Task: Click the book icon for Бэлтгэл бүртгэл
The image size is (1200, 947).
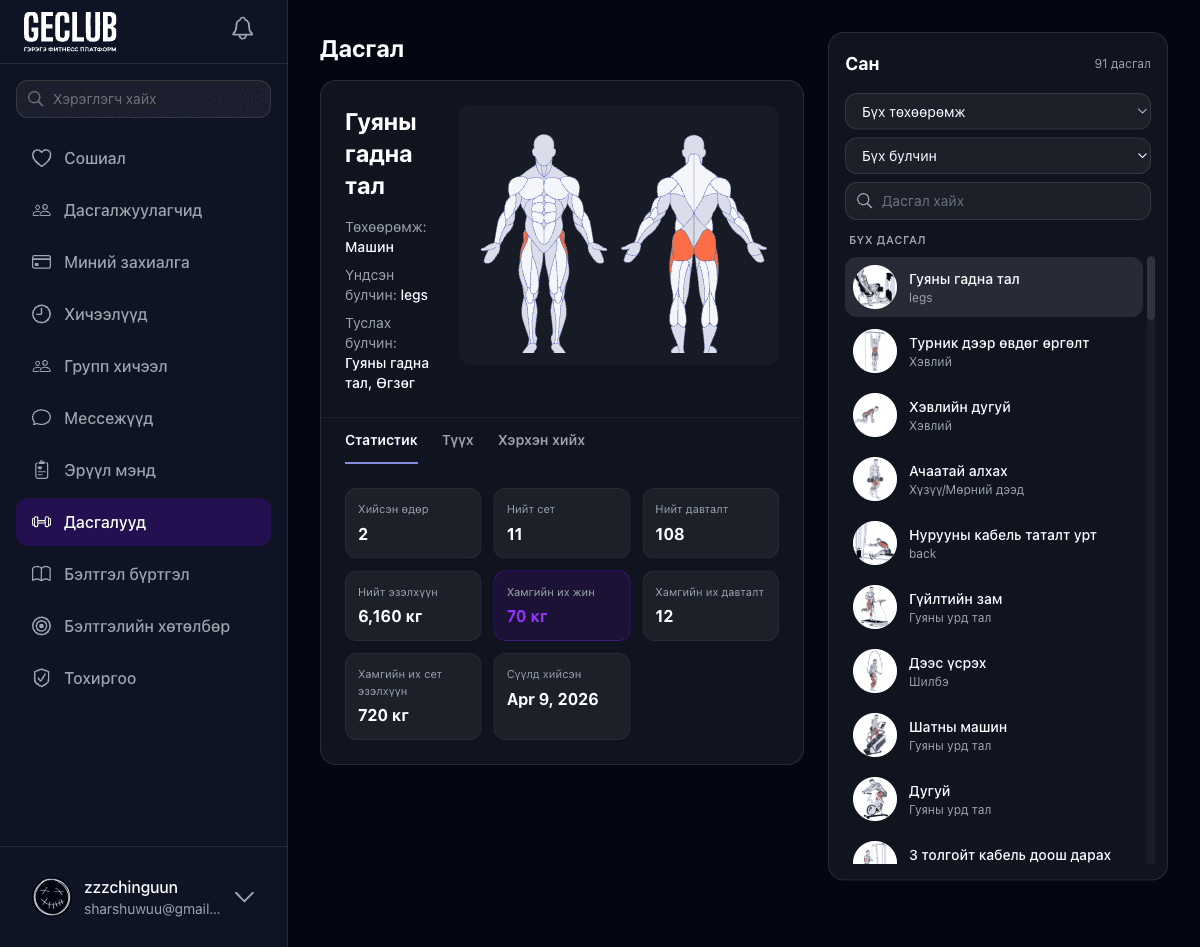Action: 41,574
